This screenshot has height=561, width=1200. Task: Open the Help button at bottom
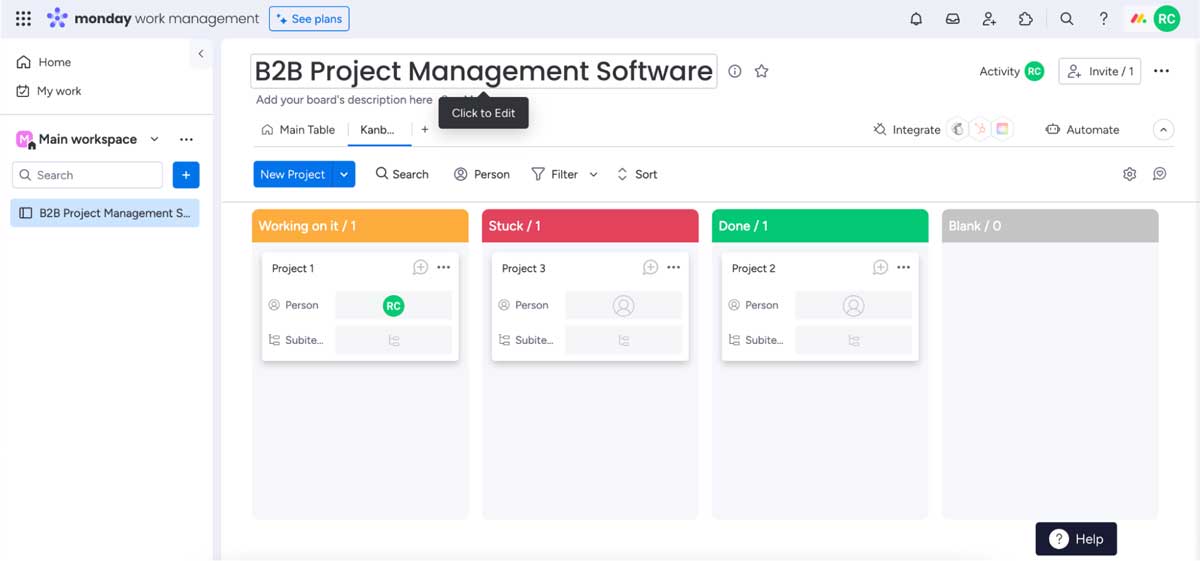(1076, 539)
